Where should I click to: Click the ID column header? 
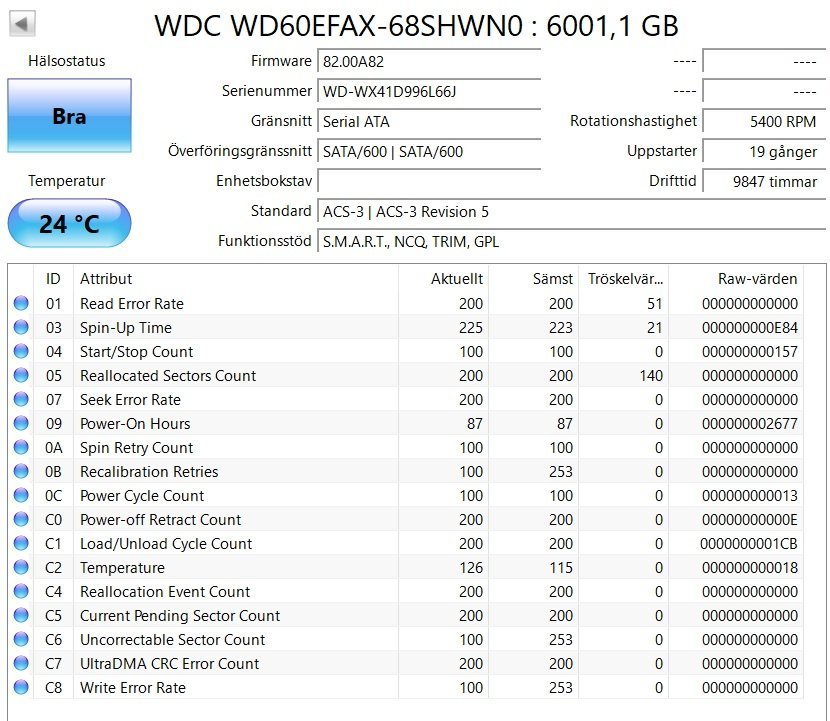(x=53, y=279)
